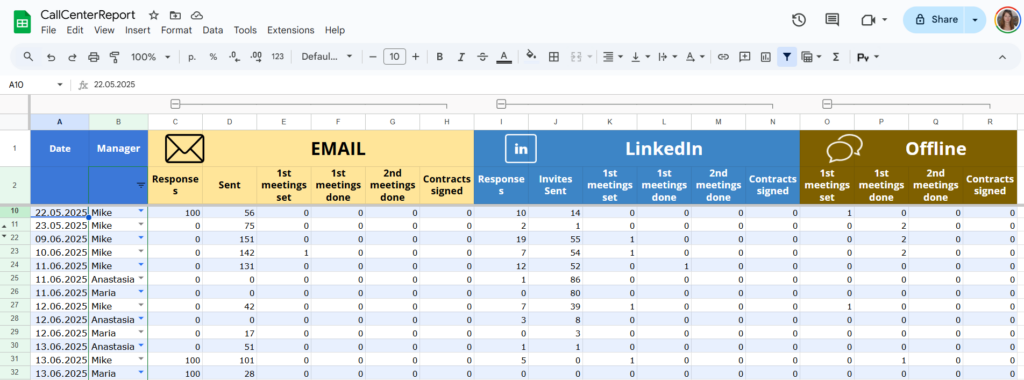1024x380 pixels.
Task: Open text wrapping dropdown
Action: (667, 57)
